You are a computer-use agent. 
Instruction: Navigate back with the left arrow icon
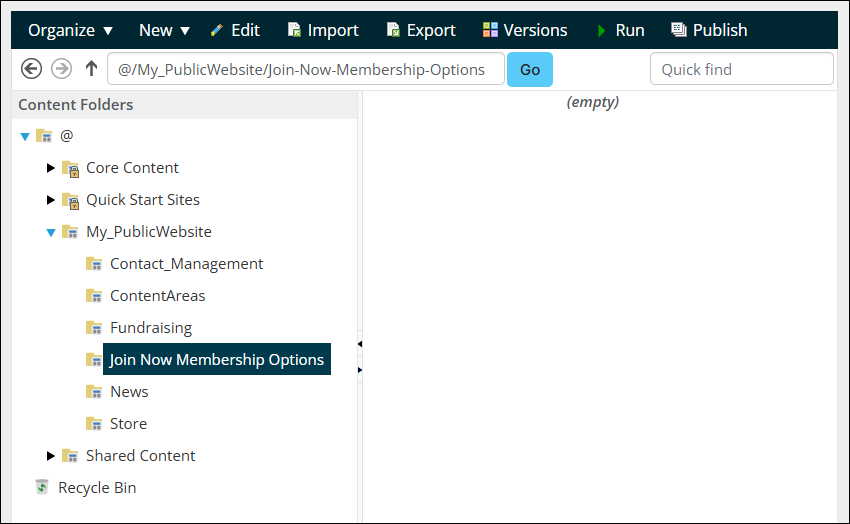31,69
